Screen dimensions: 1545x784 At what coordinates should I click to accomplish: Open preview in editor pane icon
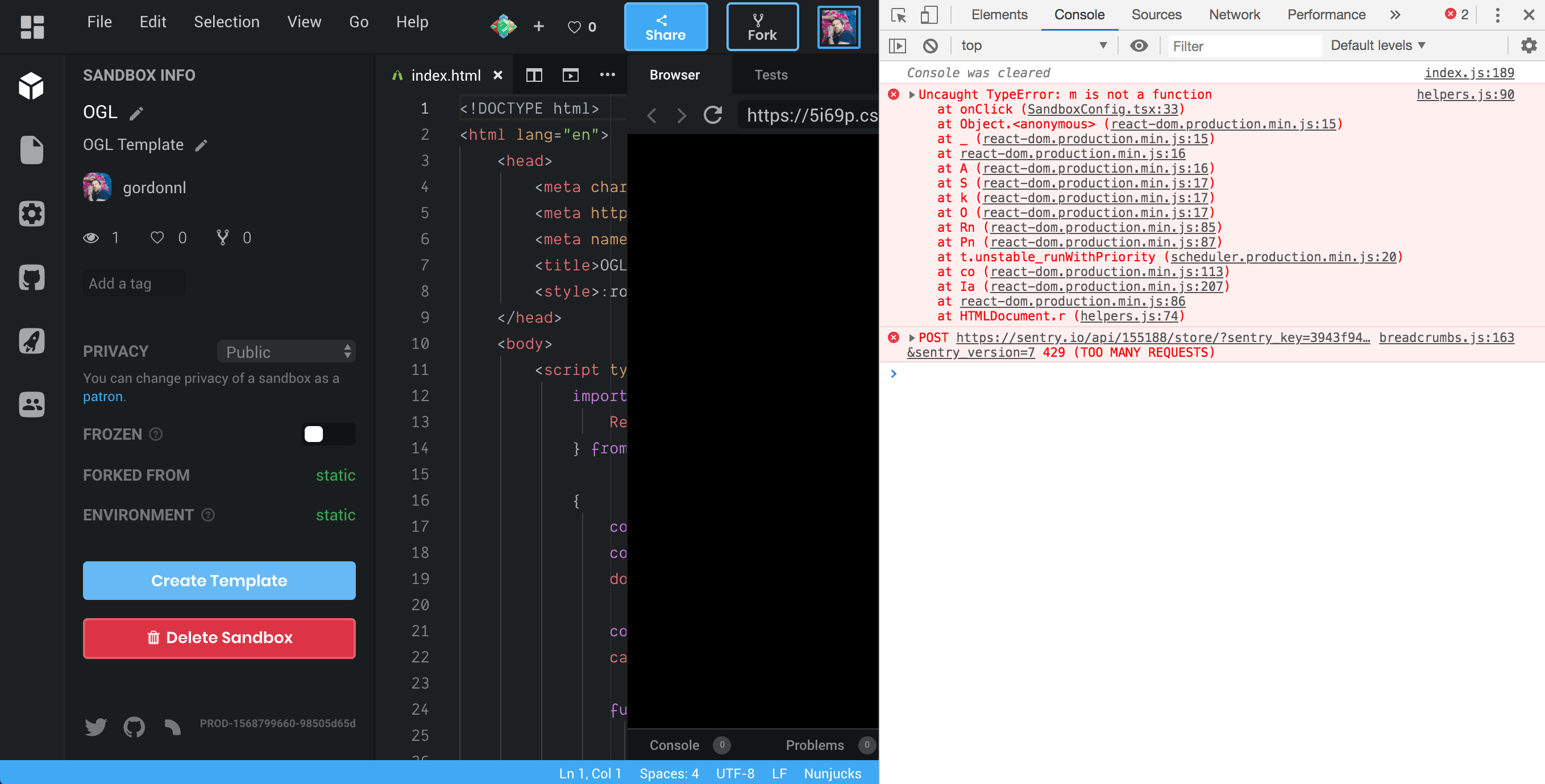pos(570,75)
